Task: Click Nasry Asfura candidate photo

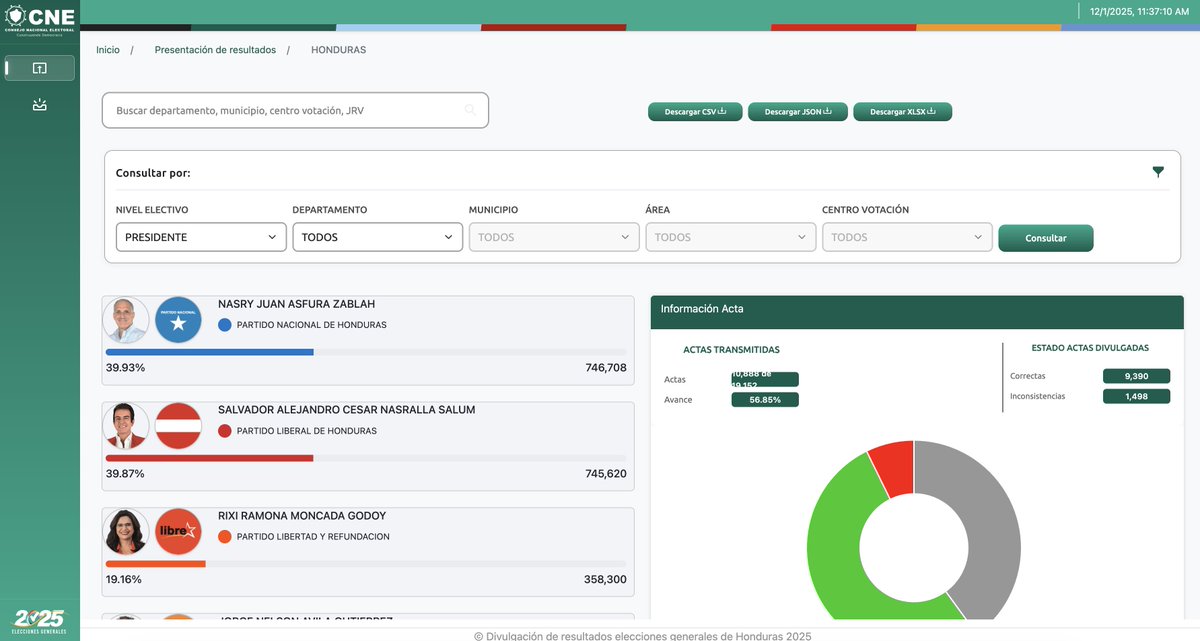Action: 126,320
